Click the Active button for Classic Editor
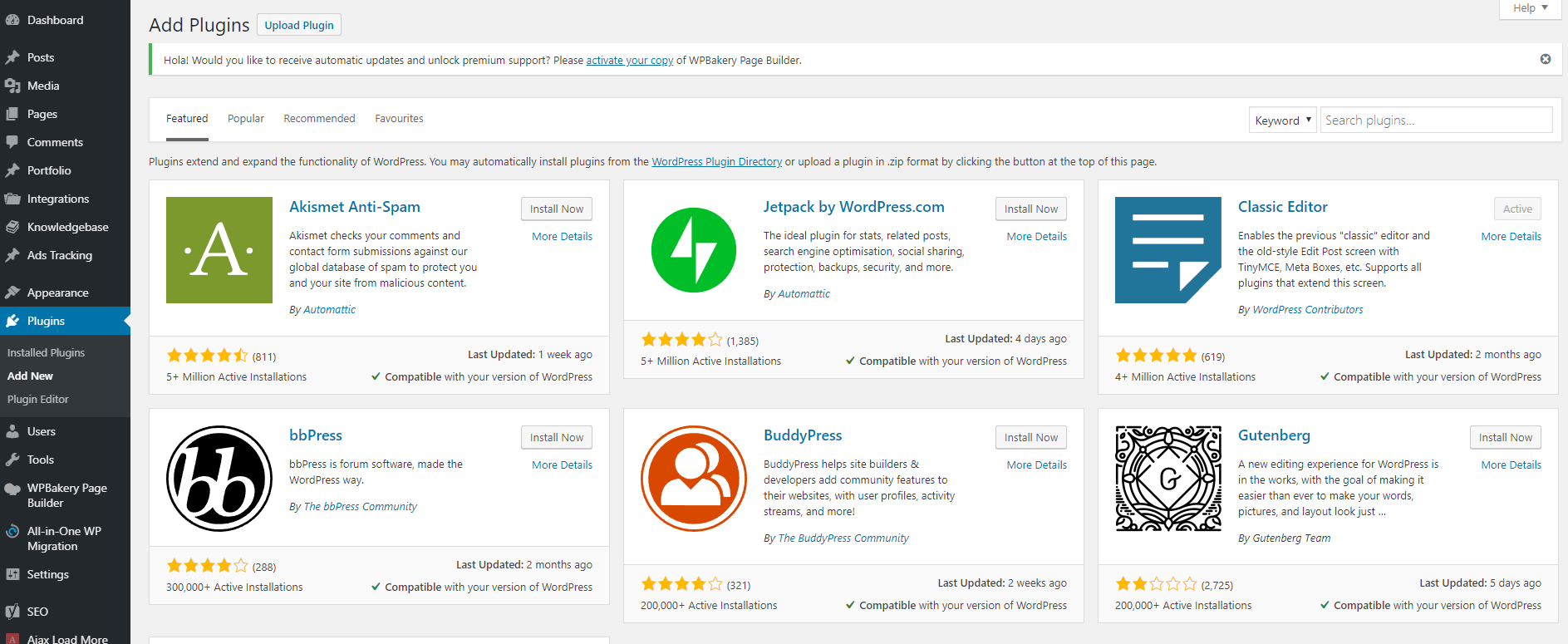1568x644 pixels. 1517,209
